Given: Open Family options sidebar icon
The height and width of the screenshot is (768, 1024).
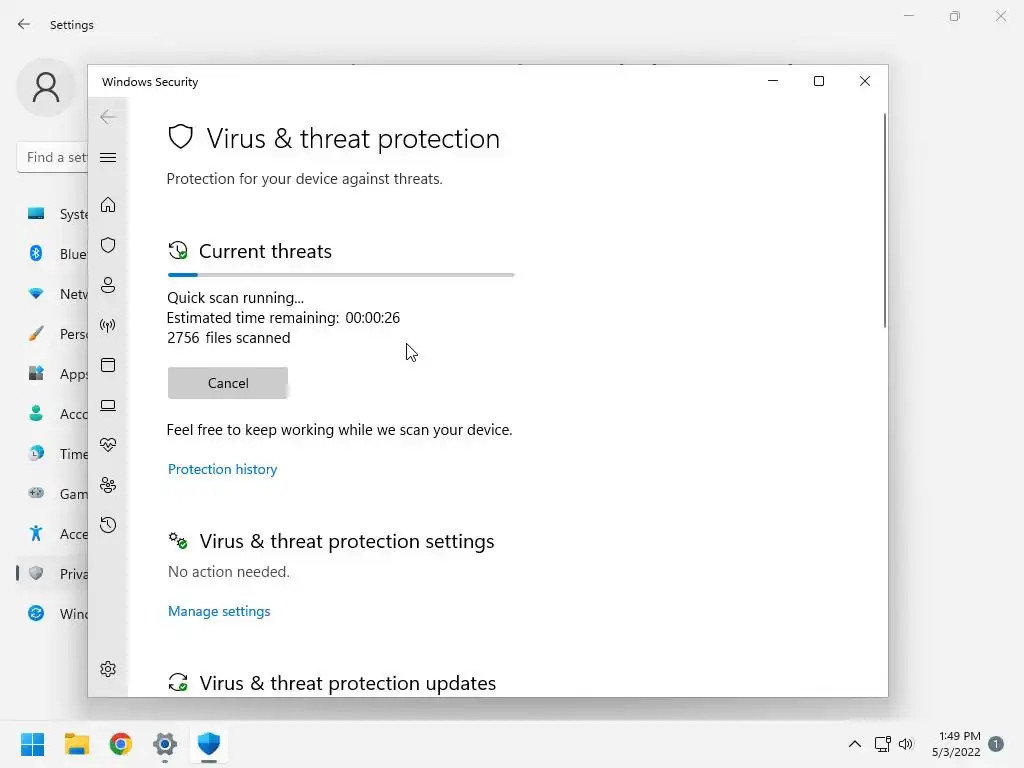Looking at the screenshot, I should [x=108, y=485].
